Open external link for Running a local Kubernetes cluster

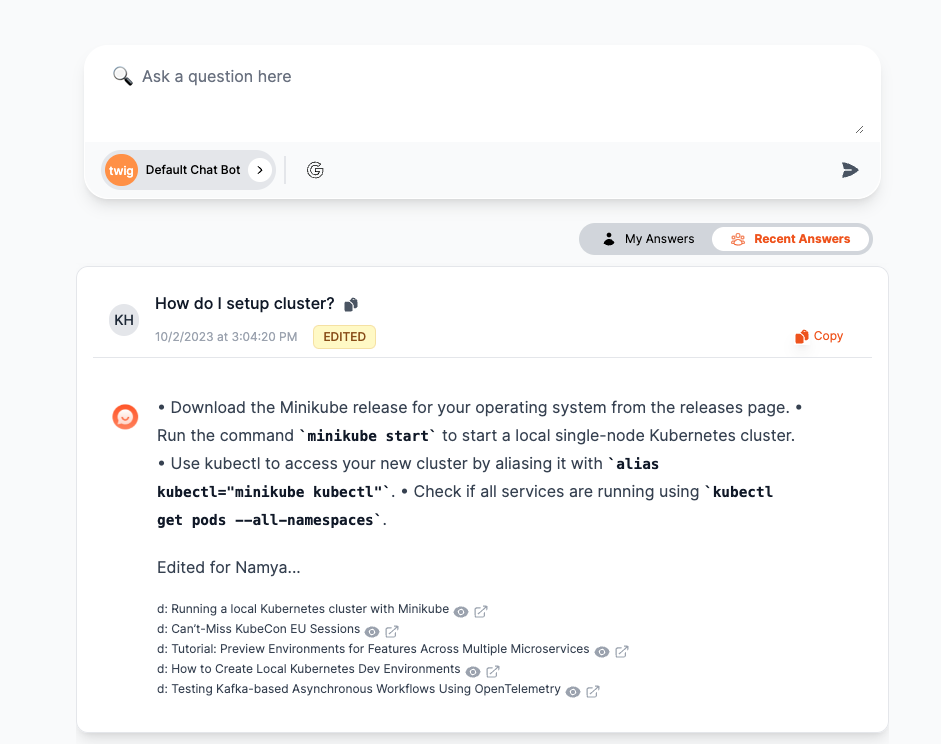coord(481,611)
